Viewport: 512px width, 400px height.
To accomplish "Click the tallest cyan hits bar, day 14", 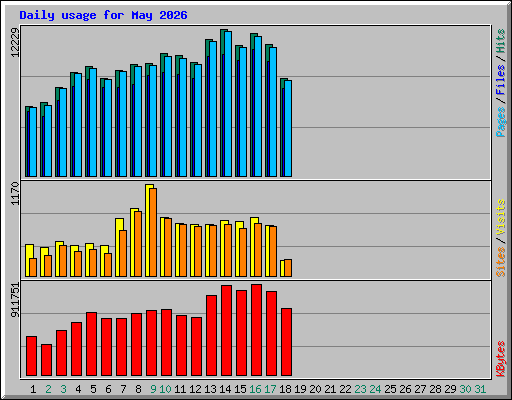I will point(228,104).
